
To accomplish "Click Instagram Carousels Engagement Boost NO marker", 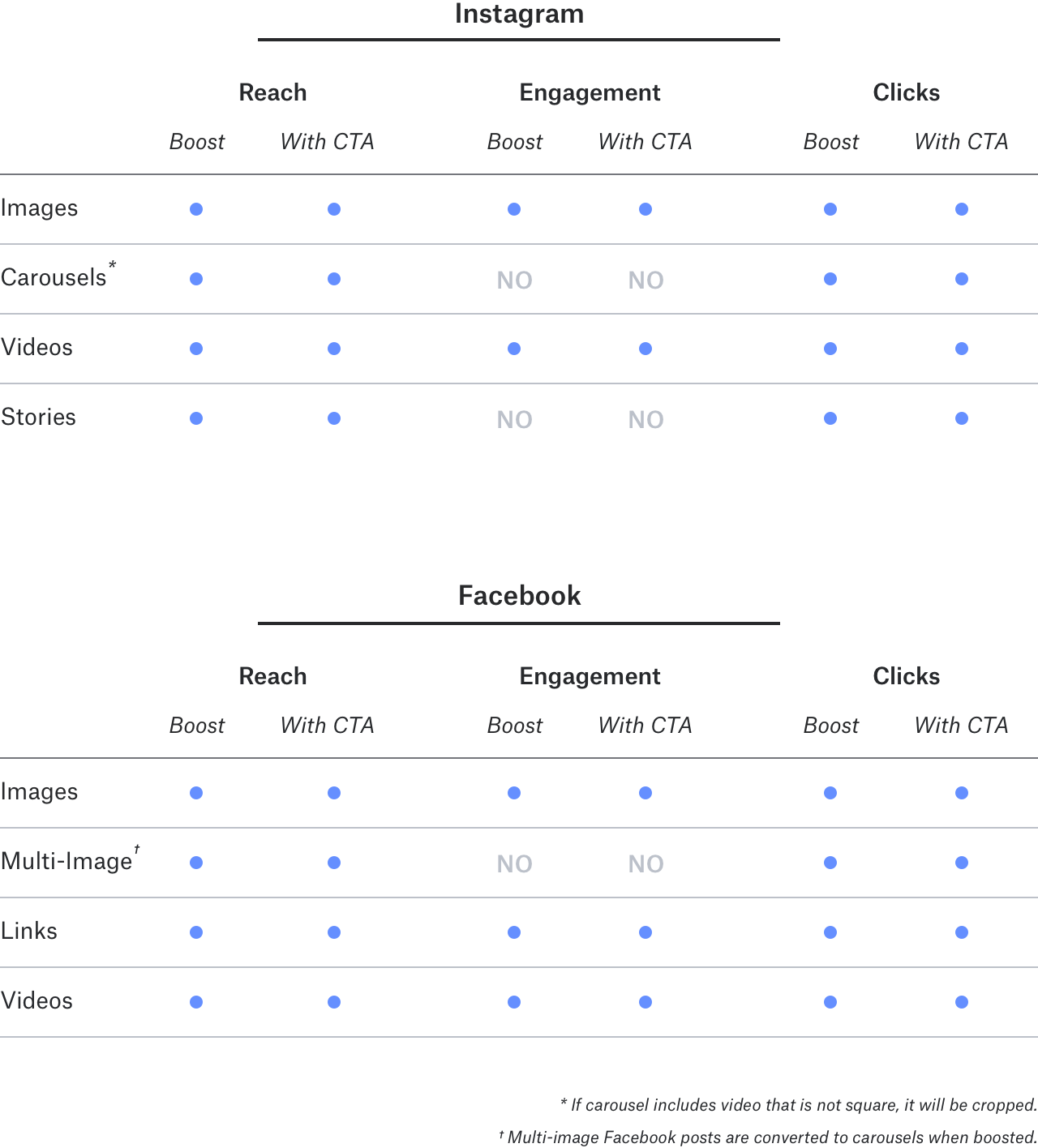I will (515, 281).
